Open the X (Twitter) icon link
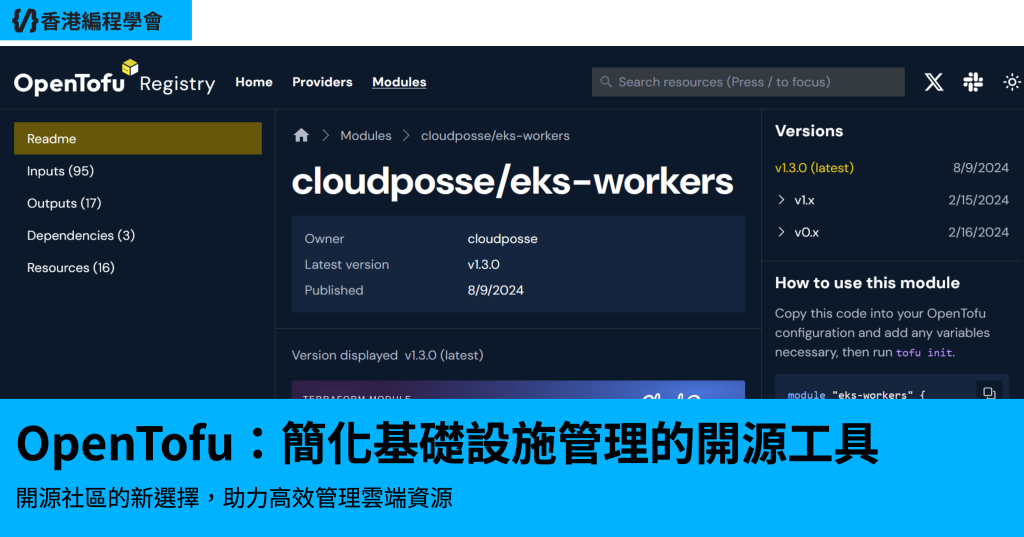This screenshot has height=537, width=1024. (x=934, y=82)
